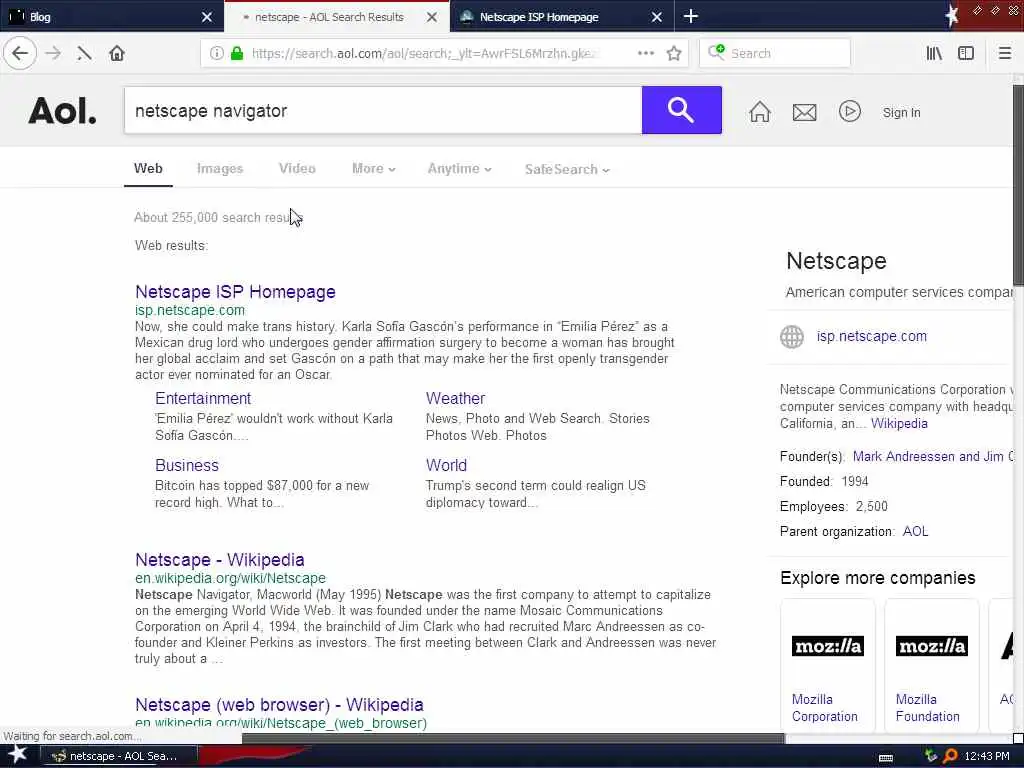Click the forward navigation arrow
The width and height of the screenshot is (1024, 768).
click(53, 53)
